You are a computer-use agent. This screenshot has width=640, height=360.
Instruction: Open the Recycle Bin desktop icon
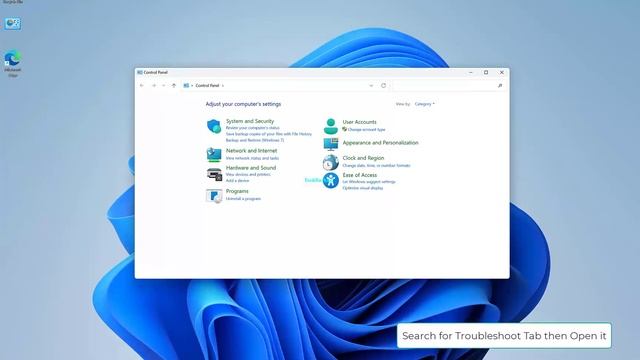click(13, 2)
